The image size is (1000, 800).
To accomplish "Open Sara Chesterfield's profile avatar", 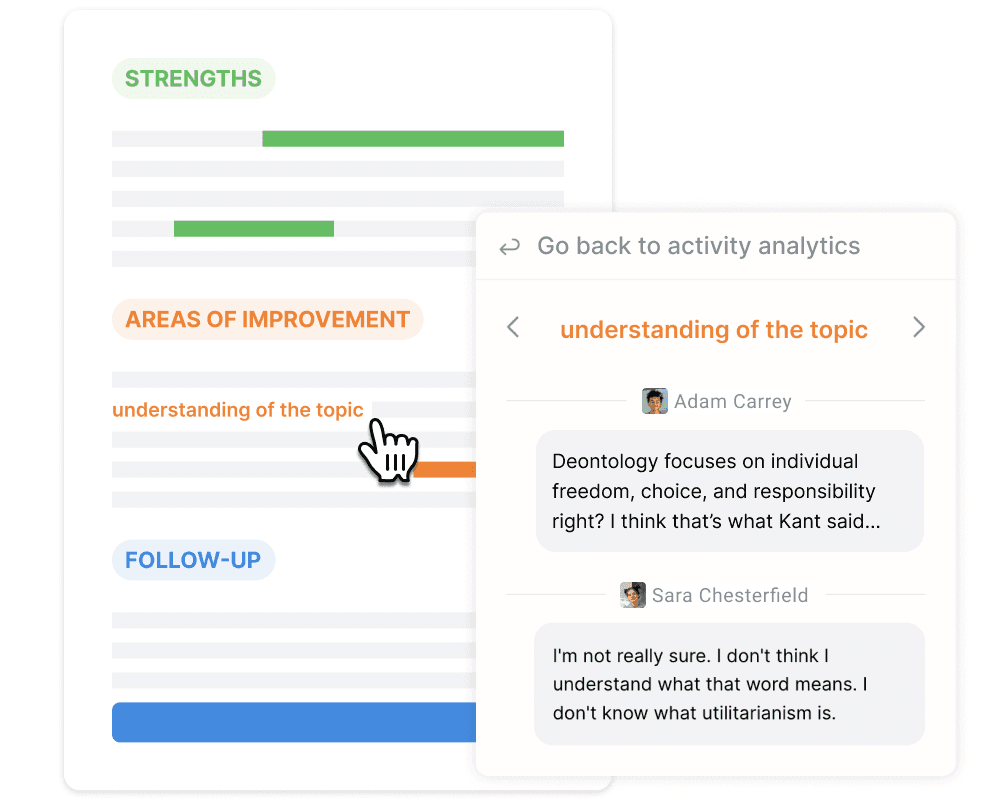I will pyautogui.click(x=632, y=594).
